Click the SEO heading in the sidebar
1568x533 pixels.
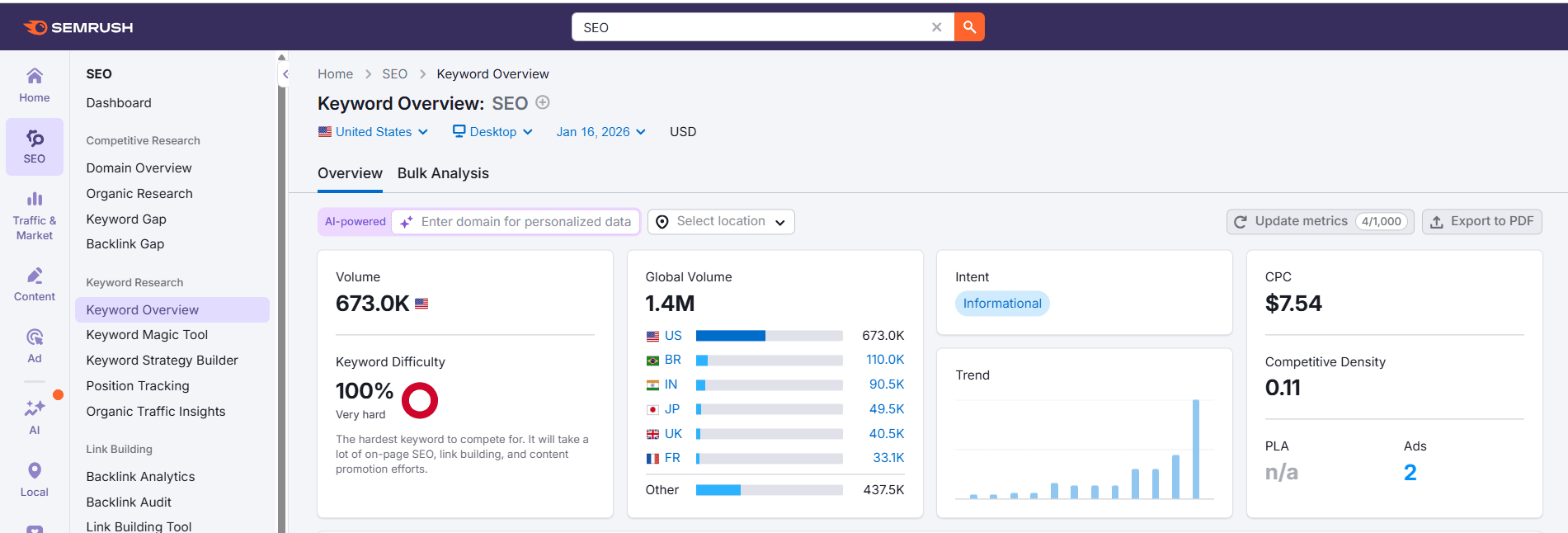pos(99,74)
